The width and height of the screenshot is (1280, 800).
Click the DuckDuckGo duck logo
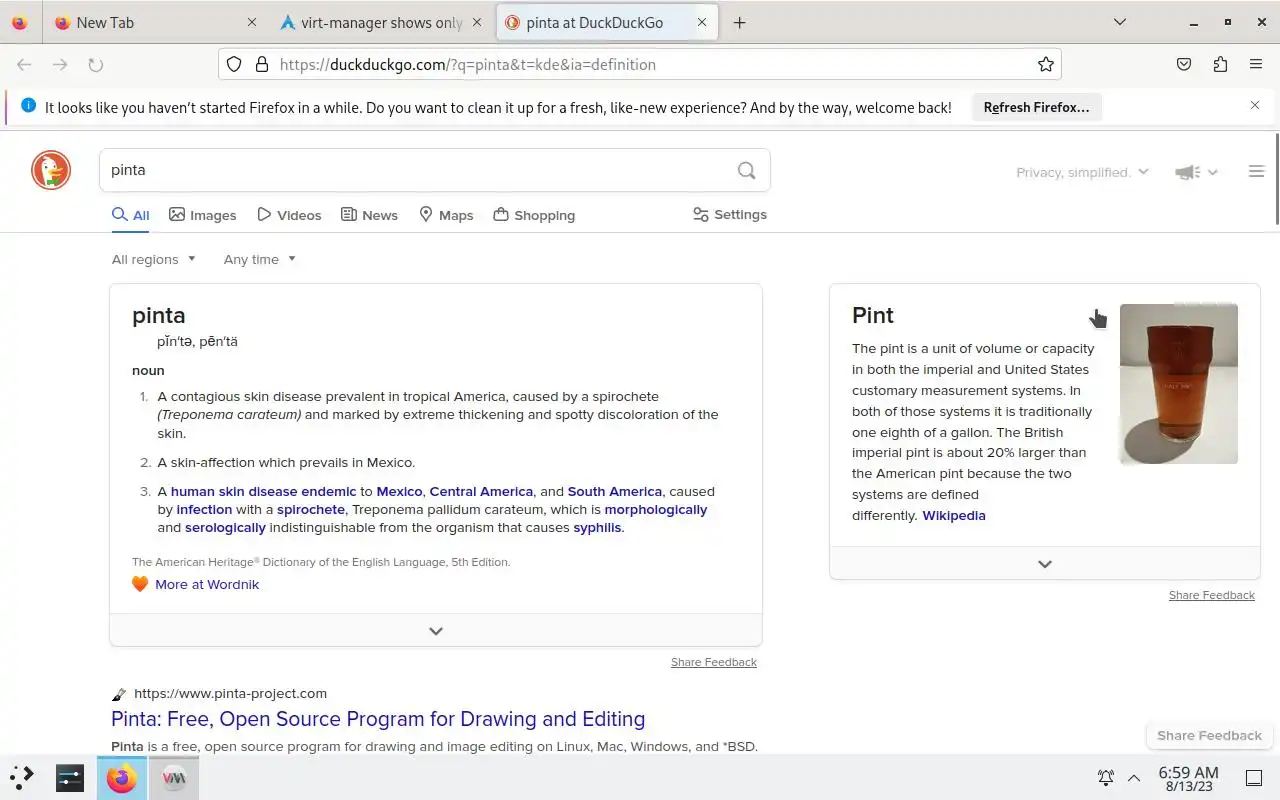51,170
